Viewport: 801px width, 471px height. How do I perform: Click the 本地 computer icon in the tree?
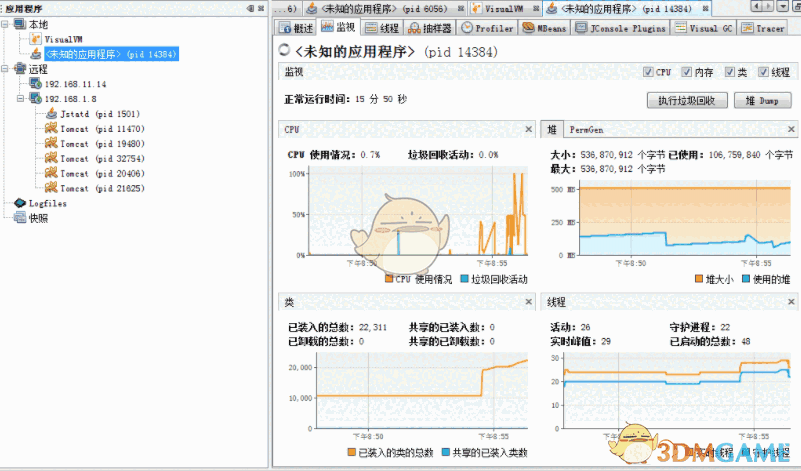[19, 24]
